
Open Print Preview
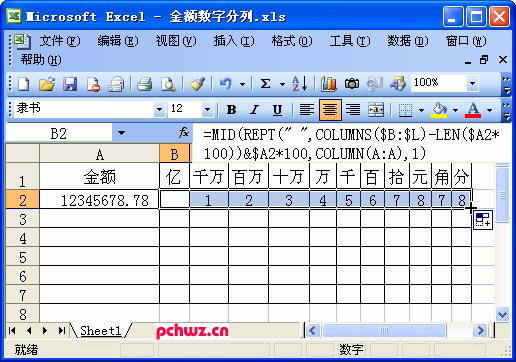tap(168, 84)
